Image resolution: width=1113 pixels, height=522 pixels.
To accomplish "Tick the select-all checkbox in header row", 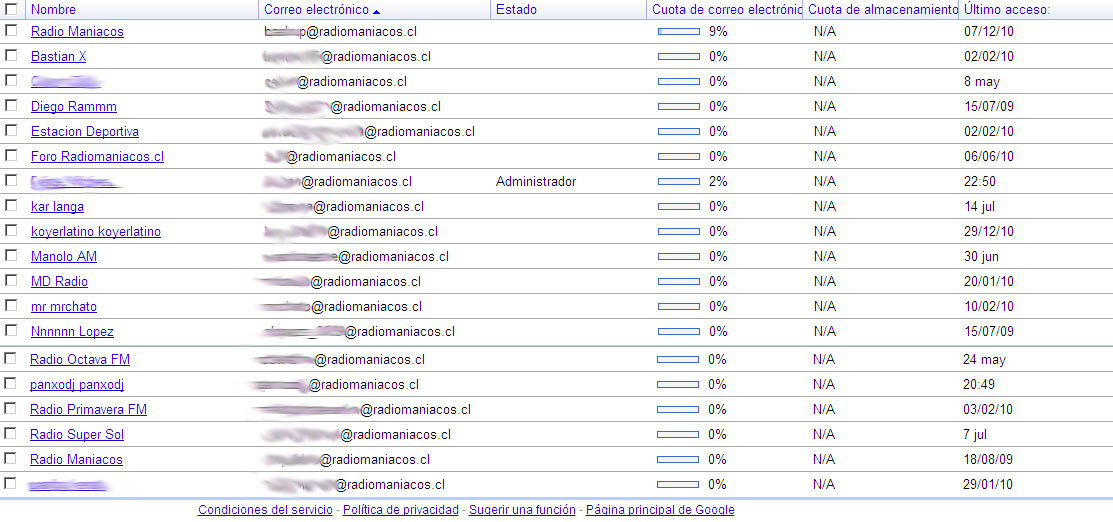I will click(11, 9).
